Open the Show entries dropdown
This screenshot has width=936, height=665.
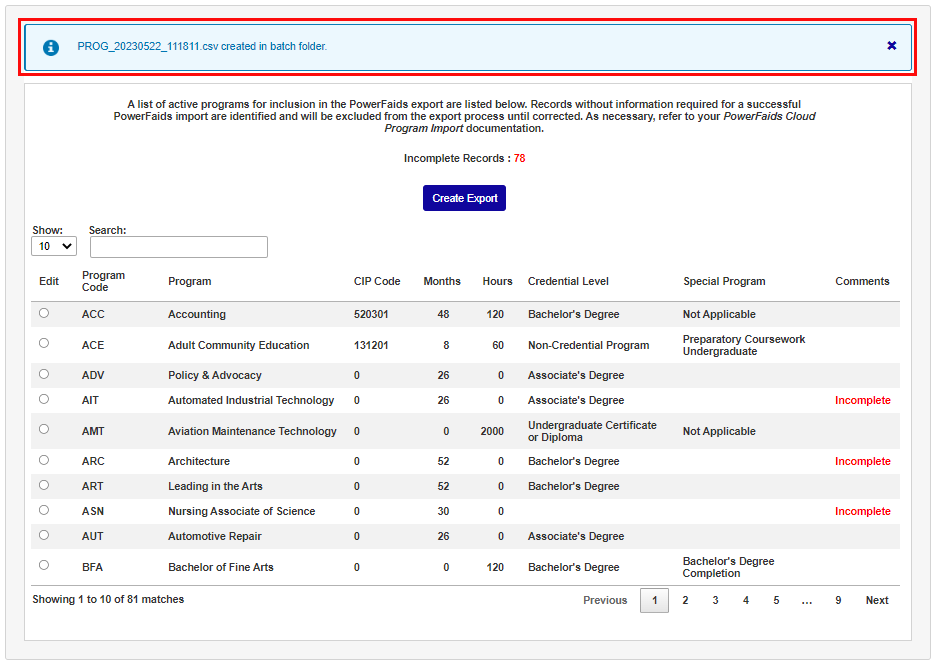pyautogui.click(x=54, y=246)
